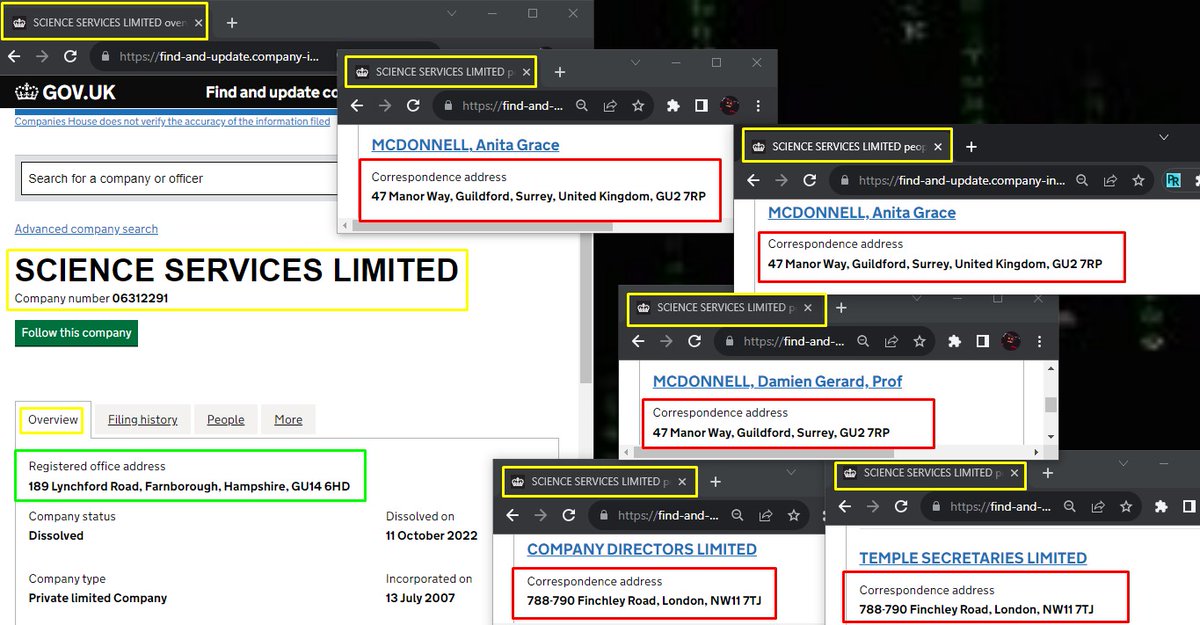1200x625 pixels.
Task: Share the Company Directors Limited page
Action: (765, 515)
